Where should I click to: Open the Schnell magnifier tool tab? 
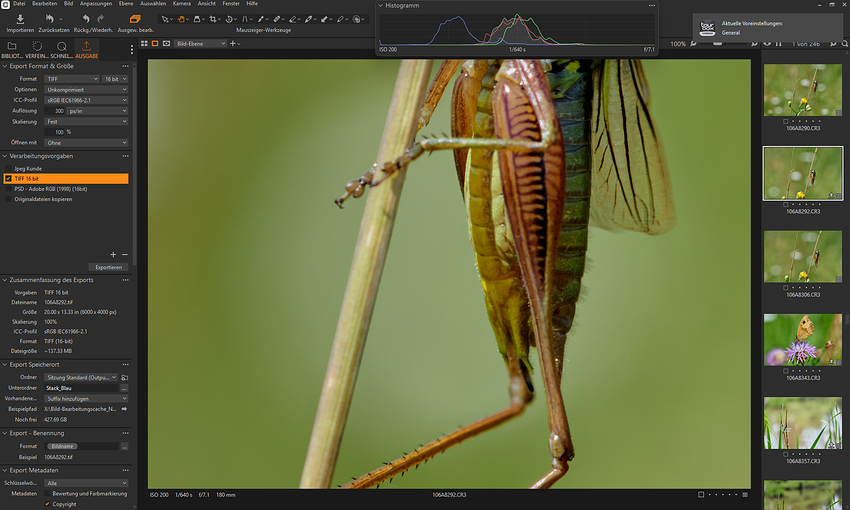62,46
